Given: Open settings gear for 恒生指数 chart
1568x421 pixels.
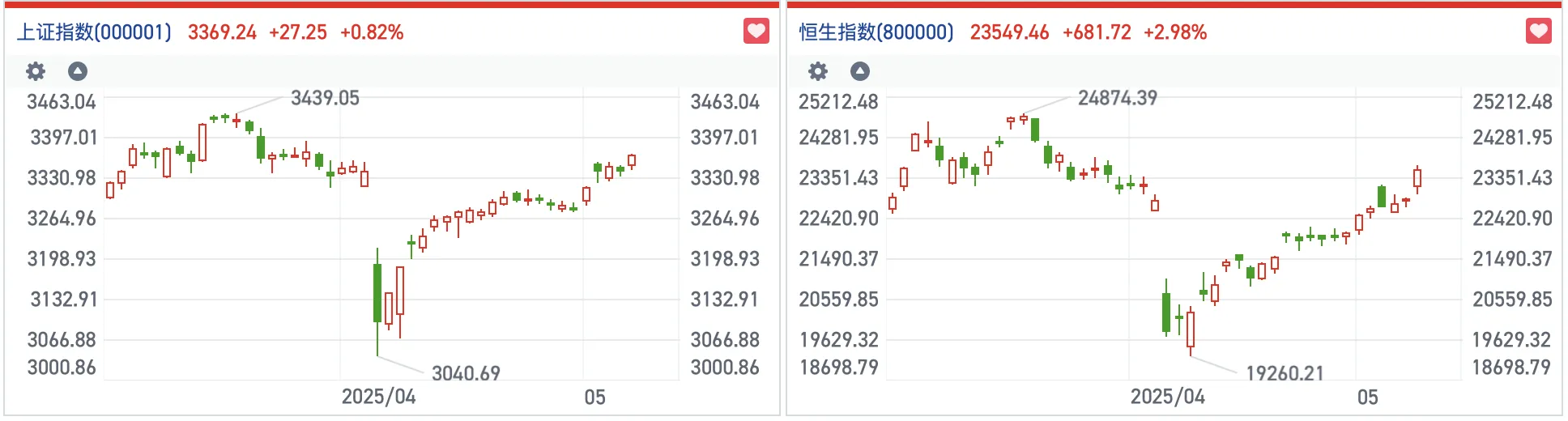Looking at the screenshot, I should point(818,71).
